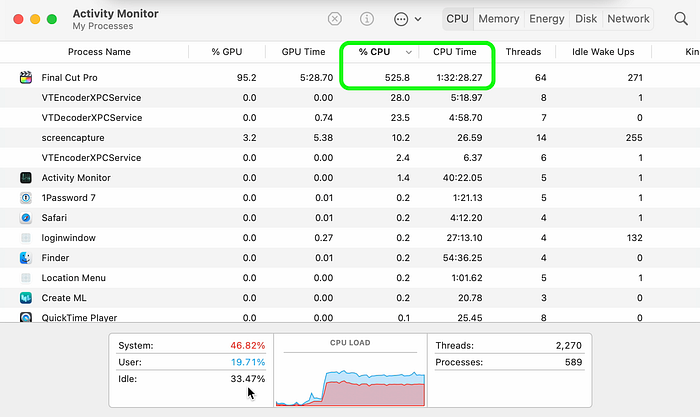Screen dimensions: 700x417
Task: Select the Disk tab
Action: pyautogui.click(x=586, y=19)
